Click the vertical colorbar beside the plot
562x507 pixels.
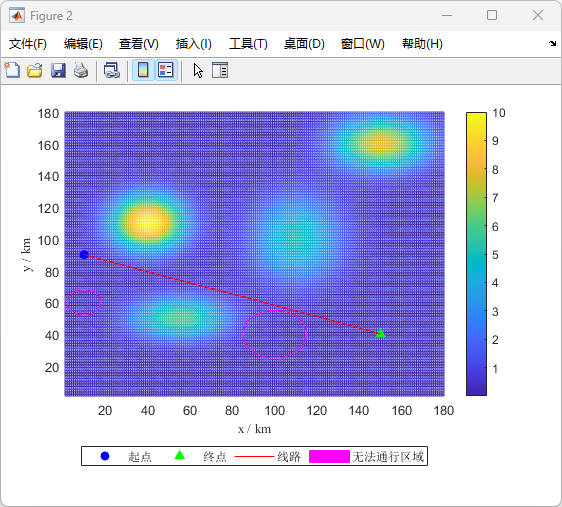pos(476,254)
